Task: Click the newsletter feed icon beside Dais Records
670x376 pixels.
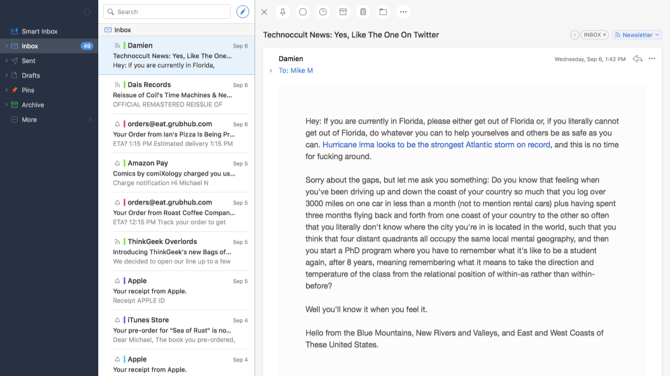Action: (117, 85)
